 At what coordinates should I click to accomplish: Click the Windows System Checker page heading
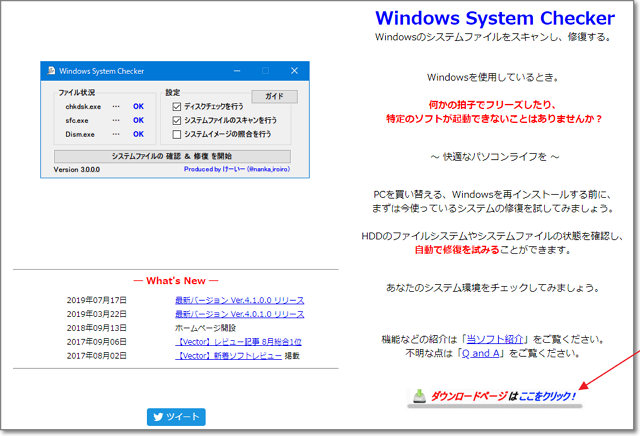click(x=495, y=18)
